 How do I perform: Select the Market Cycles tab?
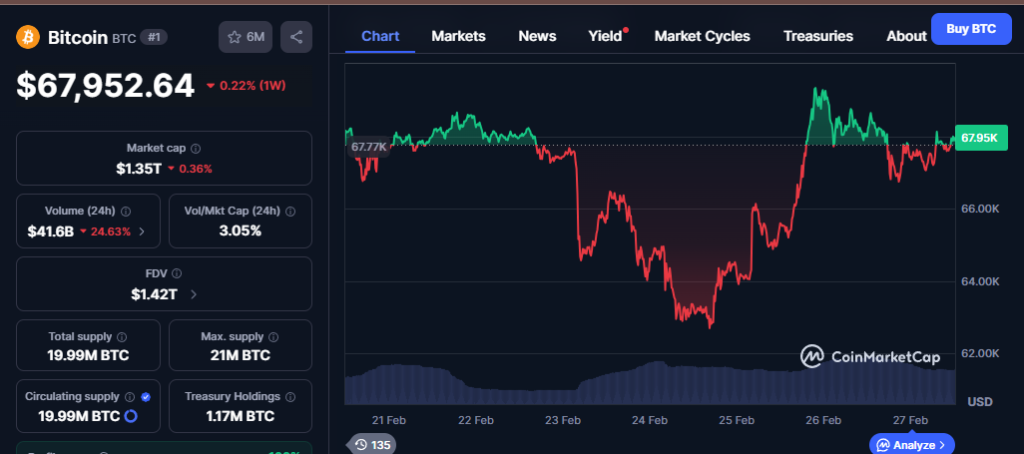tap(701, 36)
